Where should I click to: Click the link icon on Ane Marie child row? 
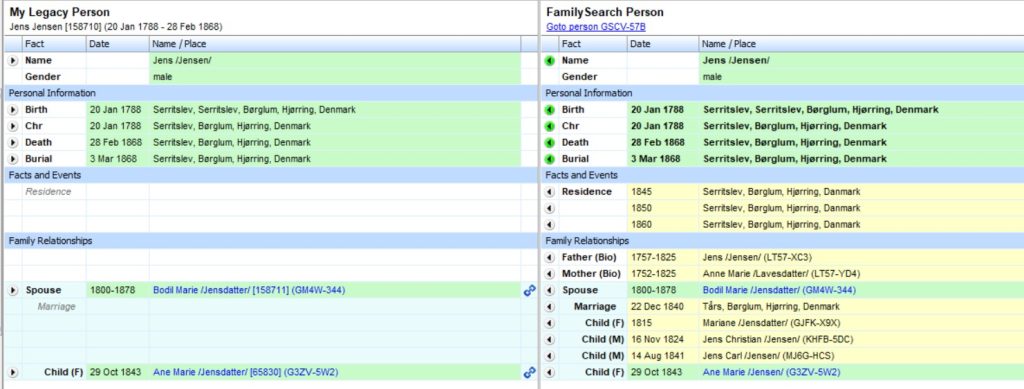(529, 372)
